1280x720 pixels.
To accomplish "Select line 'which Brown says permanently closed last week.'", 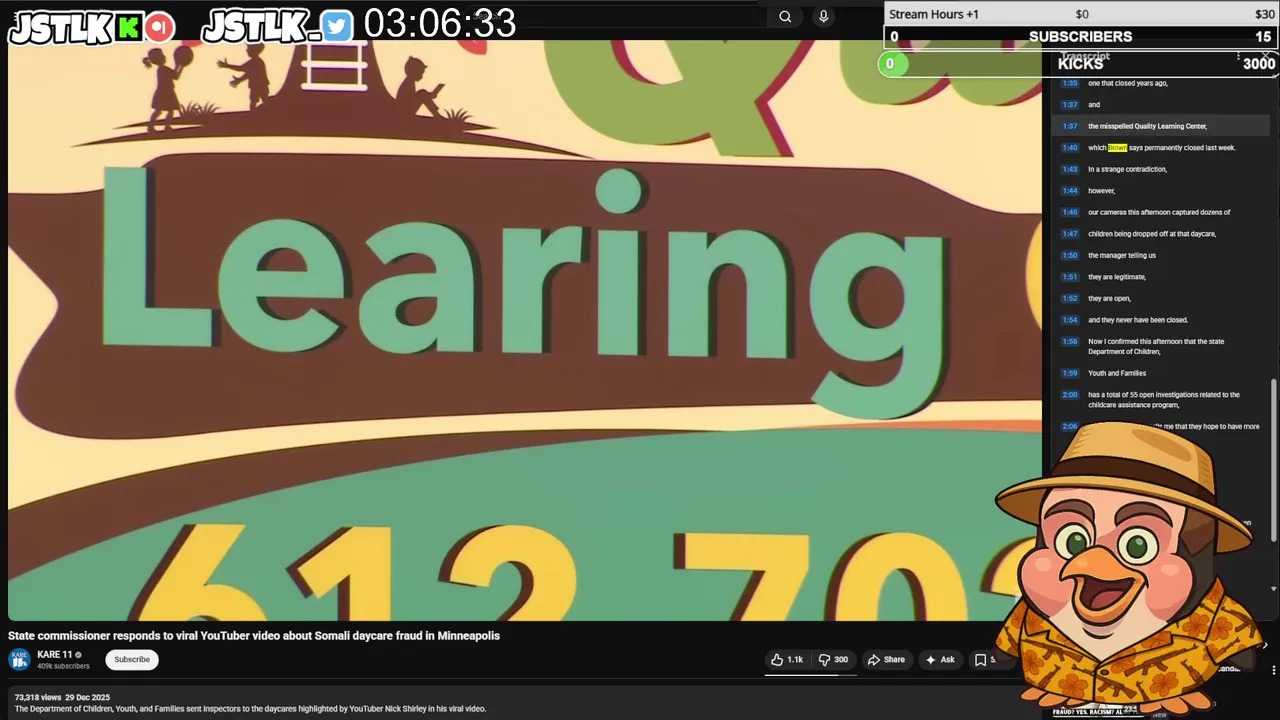I will pyautogui.click(x=1162, y=148).
